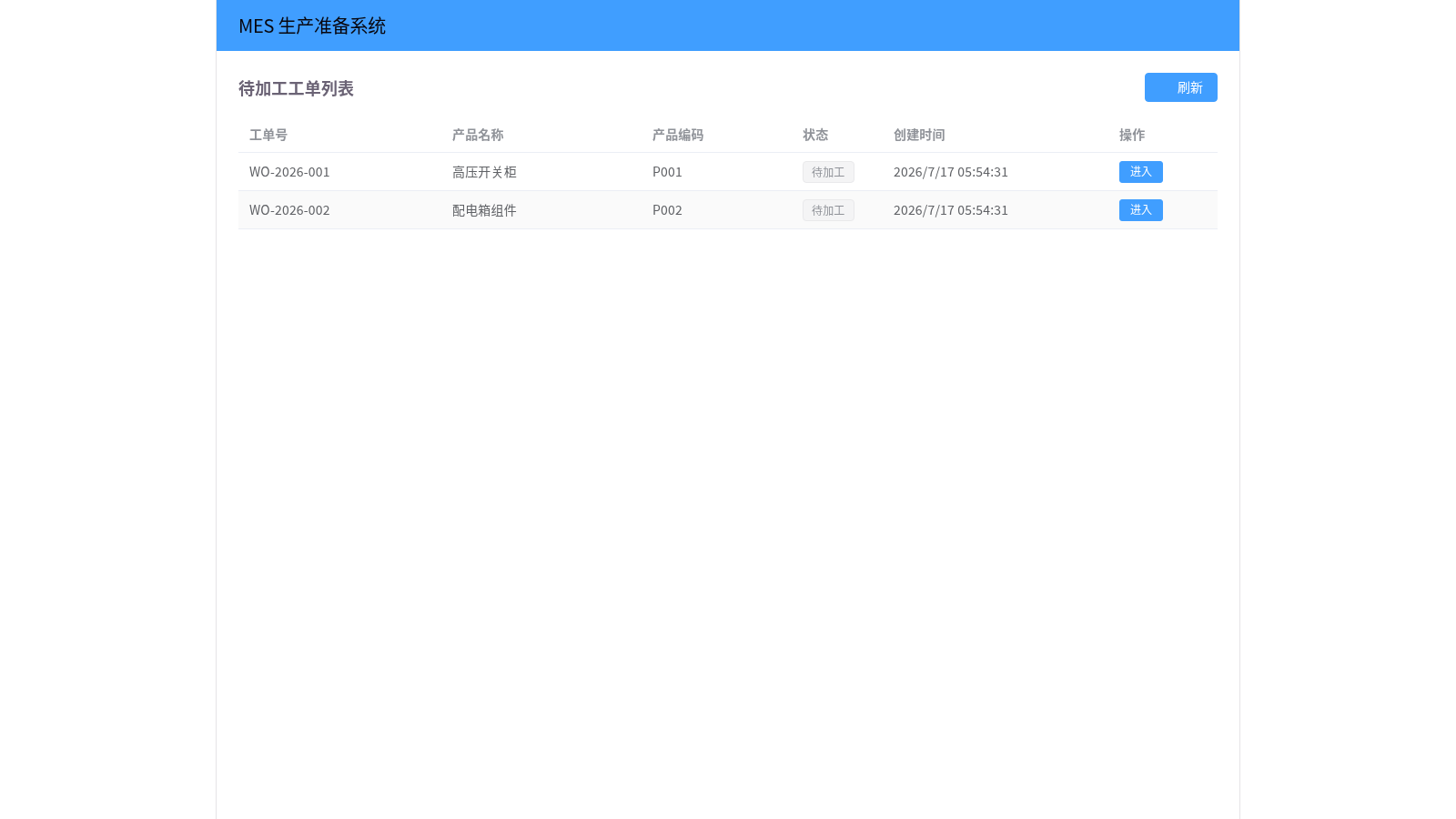
Task: Click product name 配电箱组件
Action: tap(484, 210)
